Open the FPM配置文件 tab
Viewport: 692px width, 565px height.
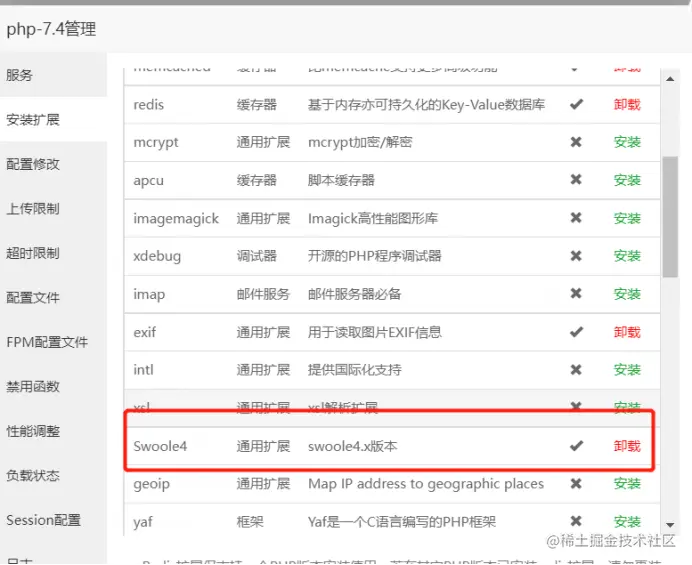click(47, 342)
